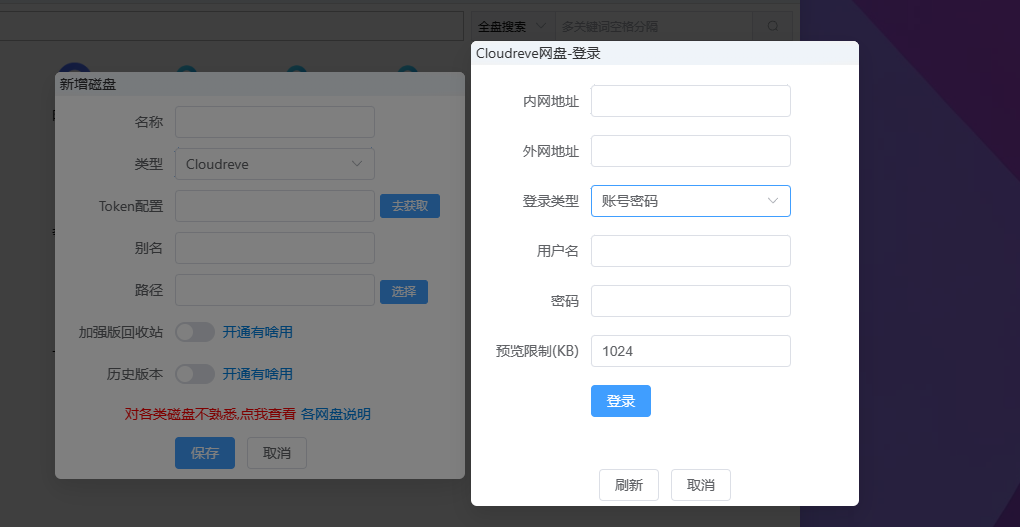Open the 全盘搜索 search scope dropdown
Viewport: 1020px width, 527px height.
[x=513, y=26]
